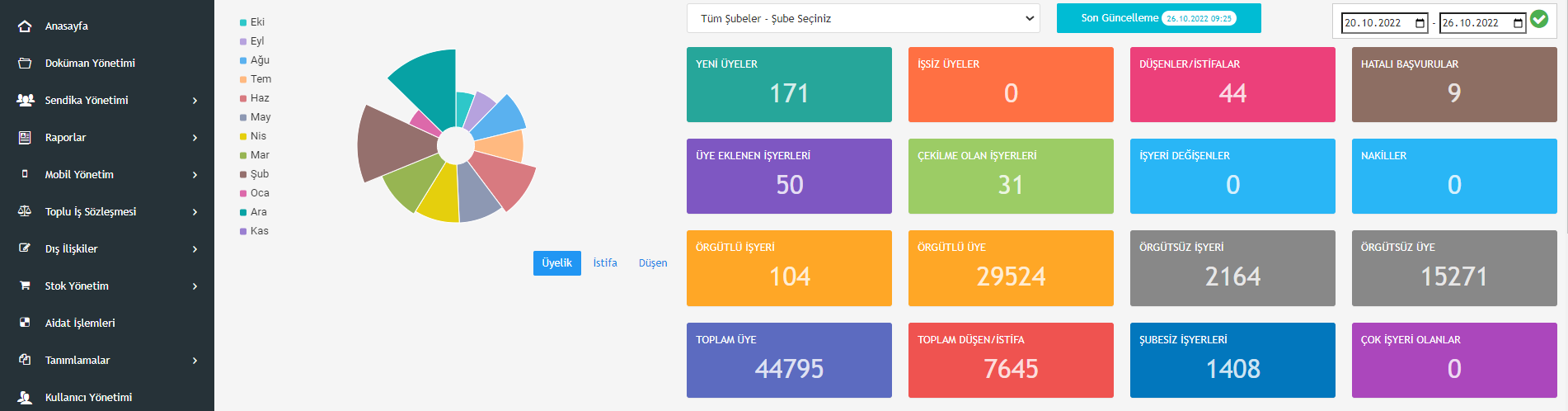Click the Doküman Yönetimi folder icon
Screen dimensions: 1568x411
point(25,64)
